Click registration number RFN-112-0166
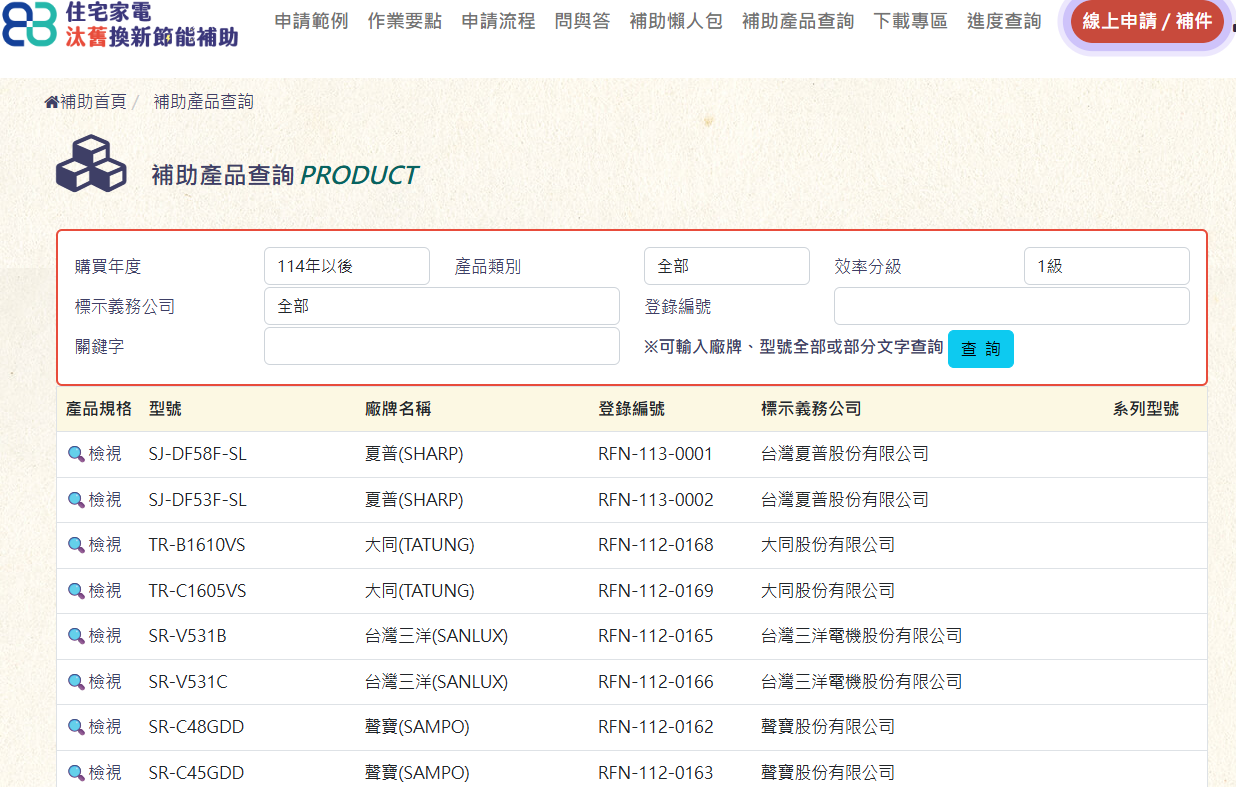This screenshot has width=1236, height=787. (x=656, y=682)
